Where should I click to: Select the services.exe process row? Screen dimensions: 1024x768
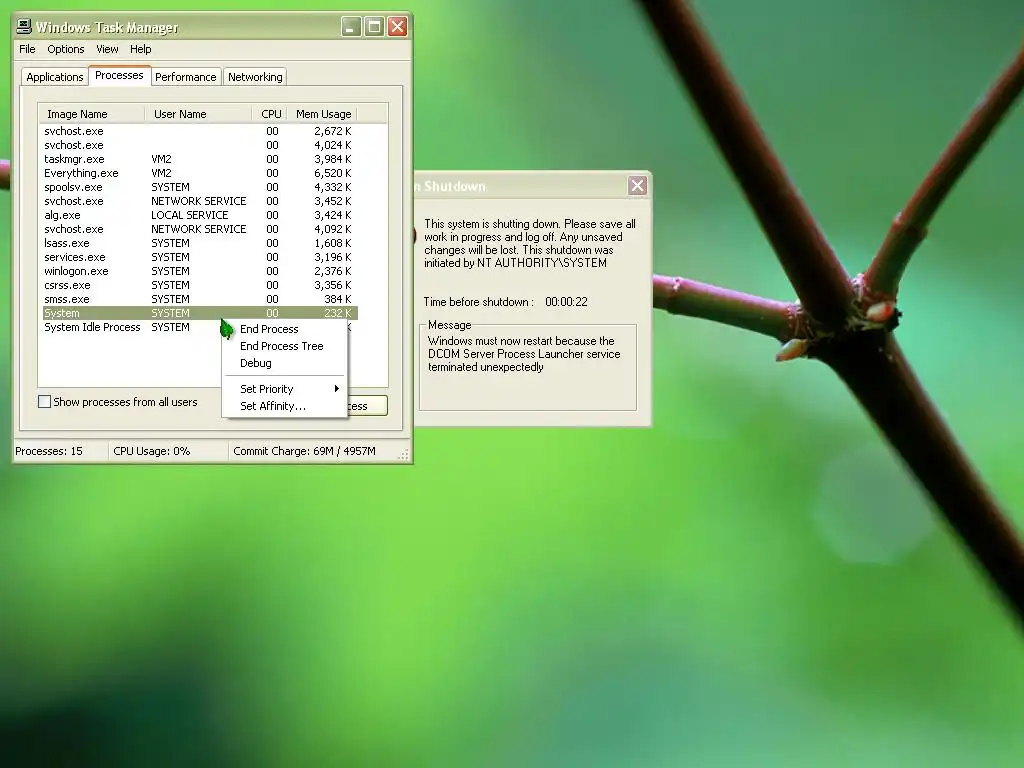(199, 257)
